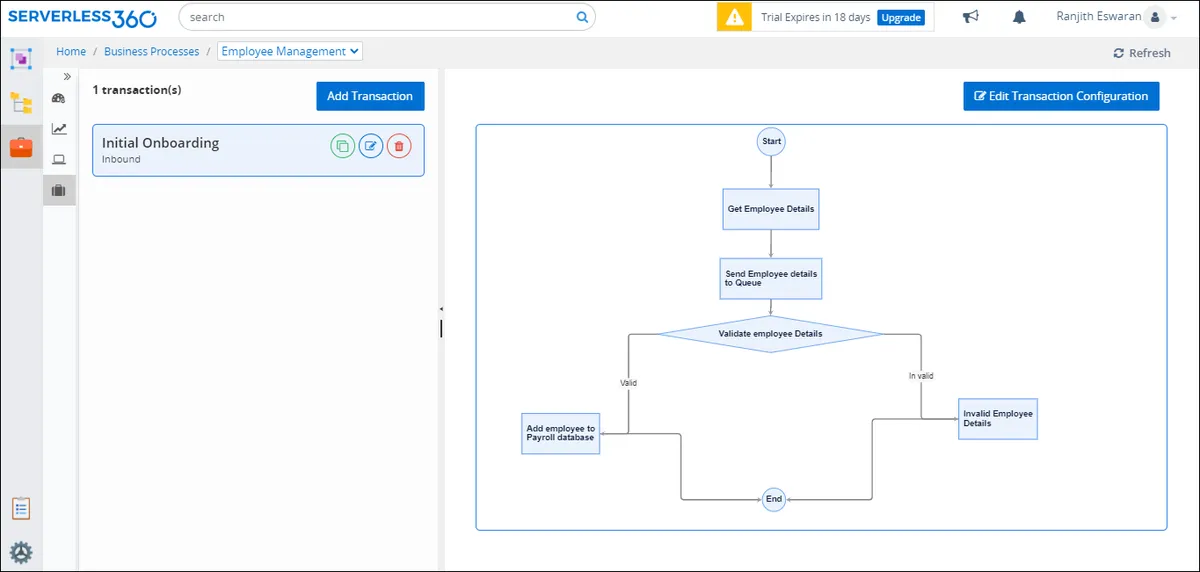The image size is (1200, 572).
Task: Go to the Business Processes breadcrumb
Action: [x=151, y=51]
